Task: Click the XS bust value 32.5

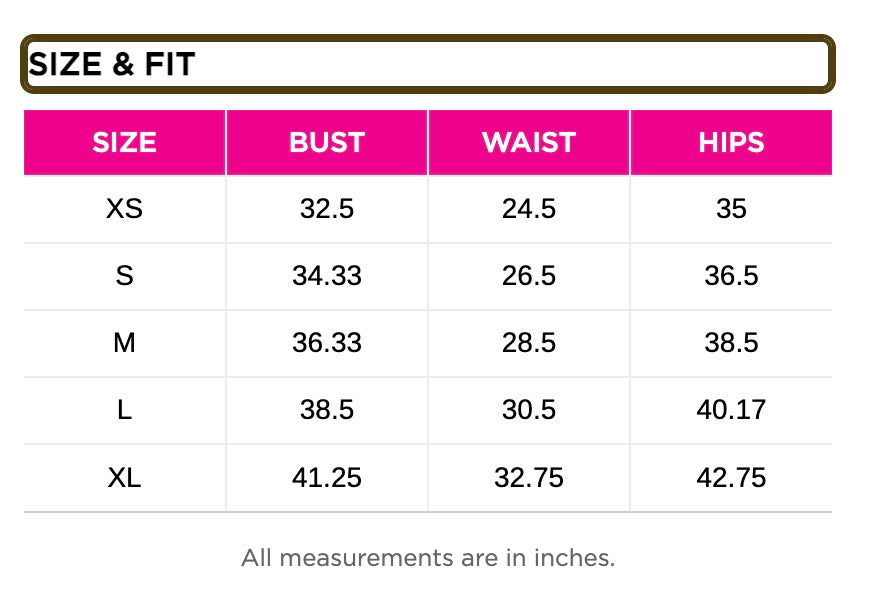Action: 327,209
